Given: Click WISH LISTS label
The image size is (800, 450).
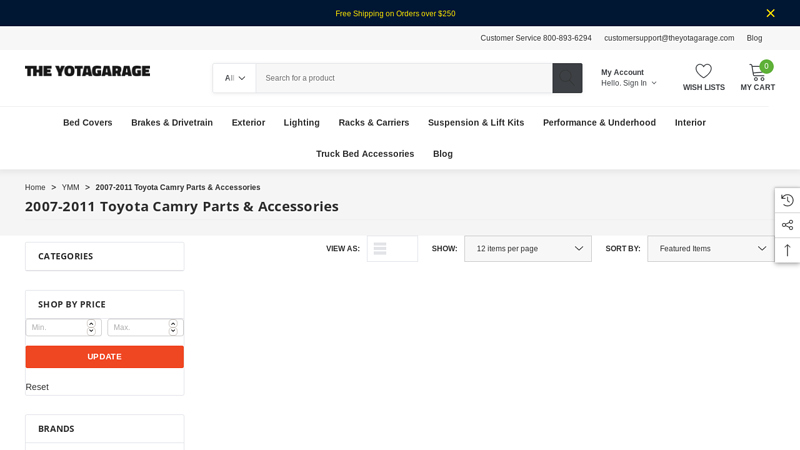Looking at the screenshot, I should click(x=704, y=87).
